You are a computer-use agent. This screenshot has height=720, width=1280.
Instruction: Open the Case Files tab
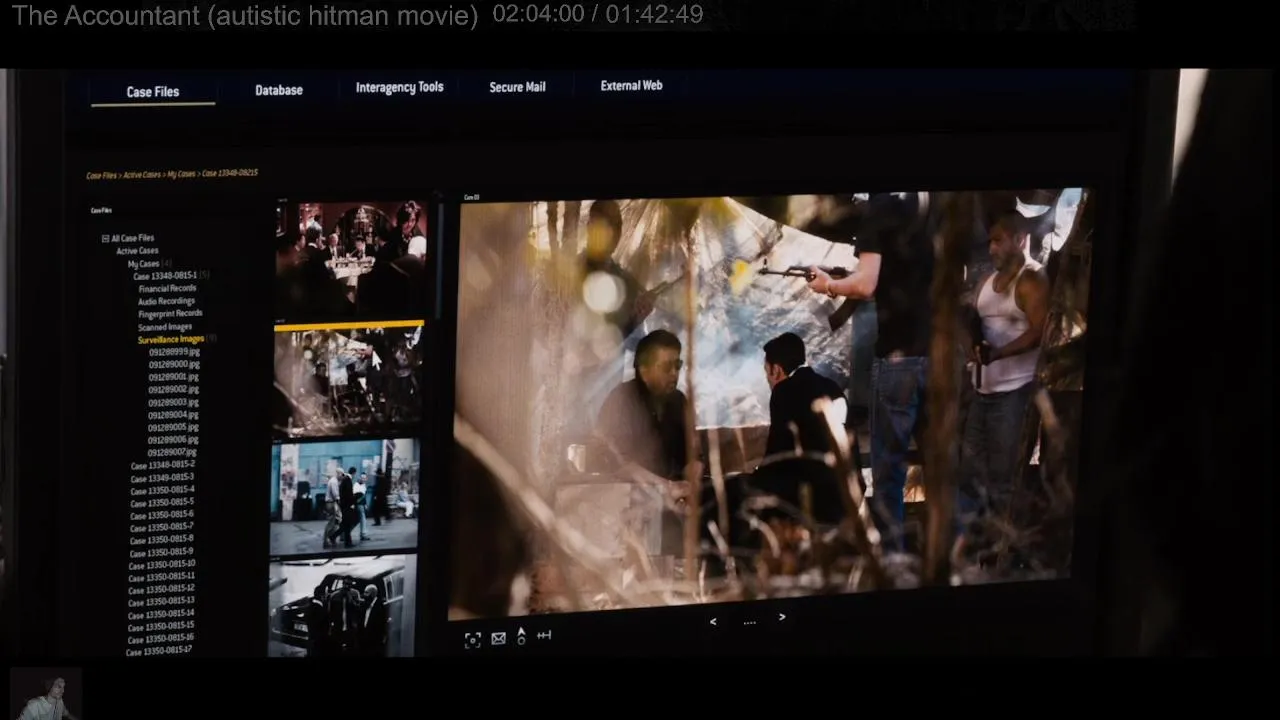pyautogui.click(x=153, y=92)
